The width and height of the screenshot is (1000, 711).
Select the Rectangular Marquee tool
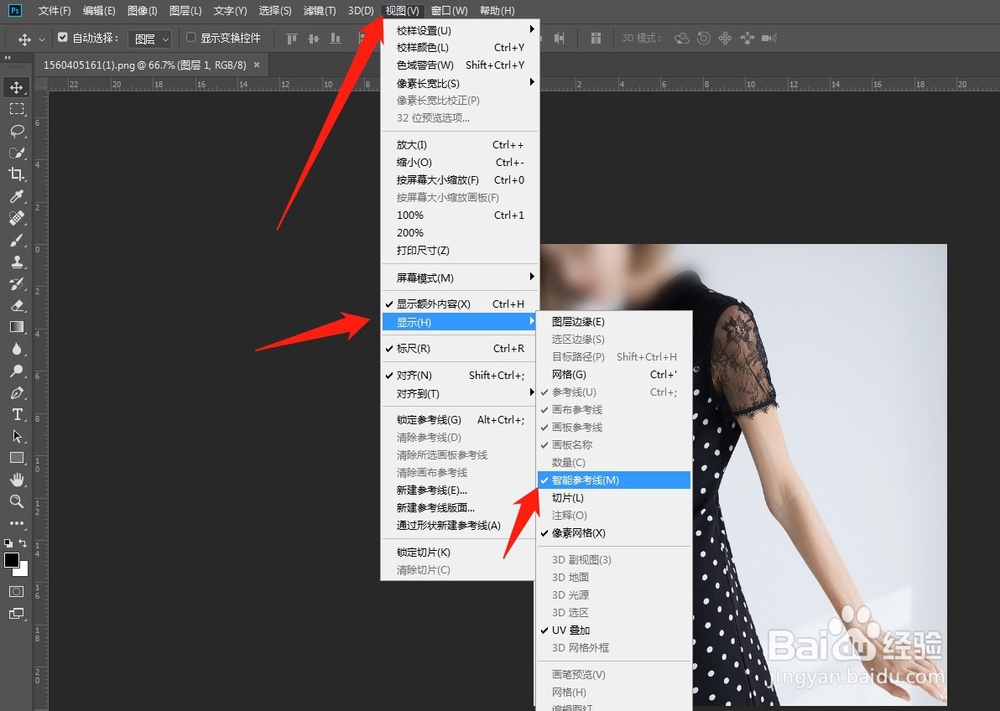[17, 109]
